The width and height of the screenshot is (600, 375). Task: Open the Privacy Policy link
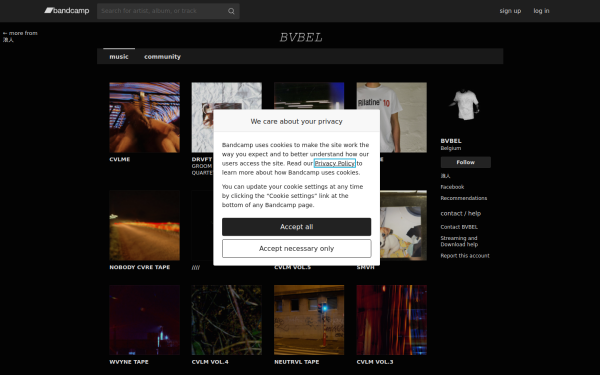tap(335, 163)
